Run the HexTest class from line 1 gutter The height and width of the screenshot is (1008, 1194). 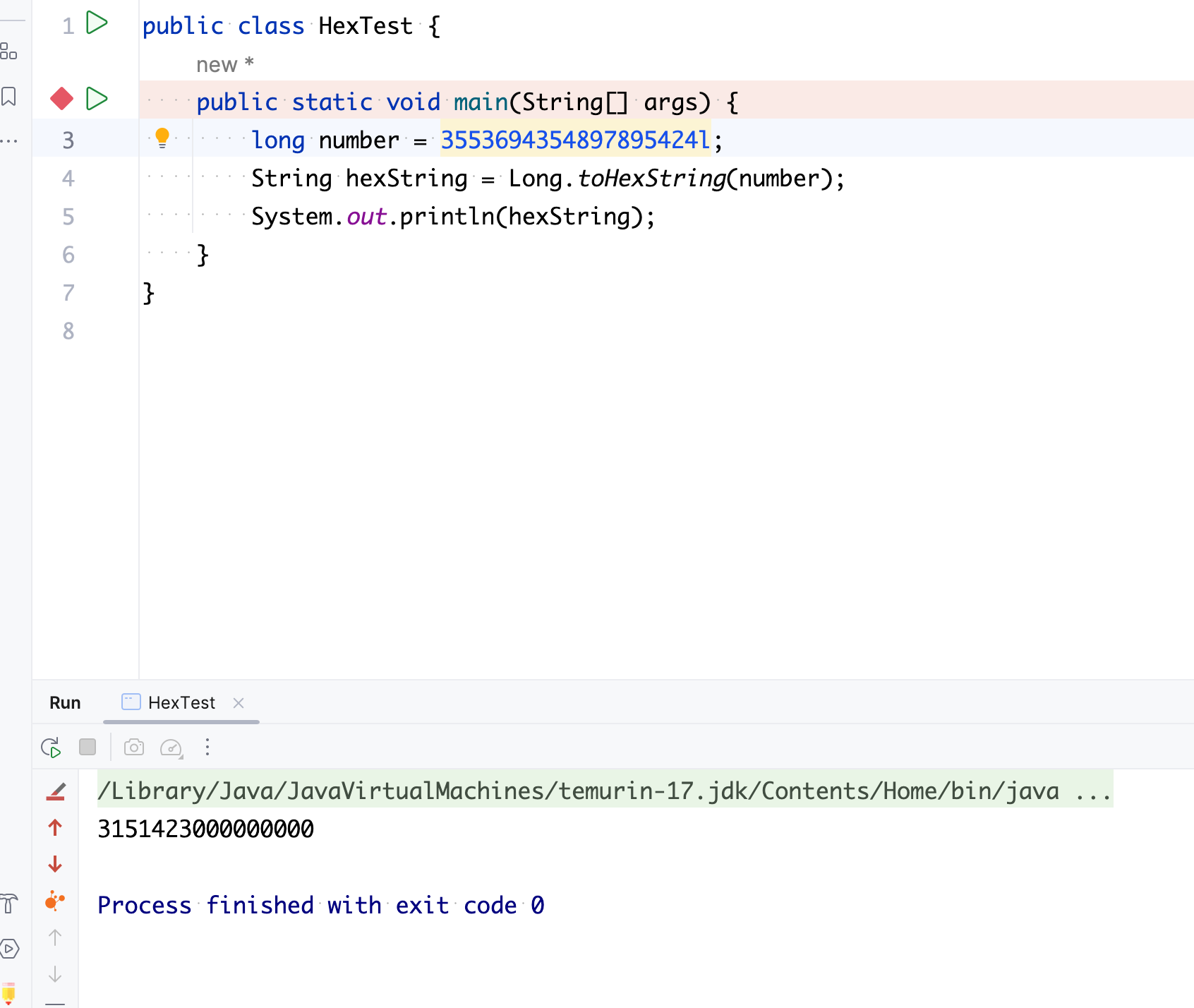coord(97,23)
